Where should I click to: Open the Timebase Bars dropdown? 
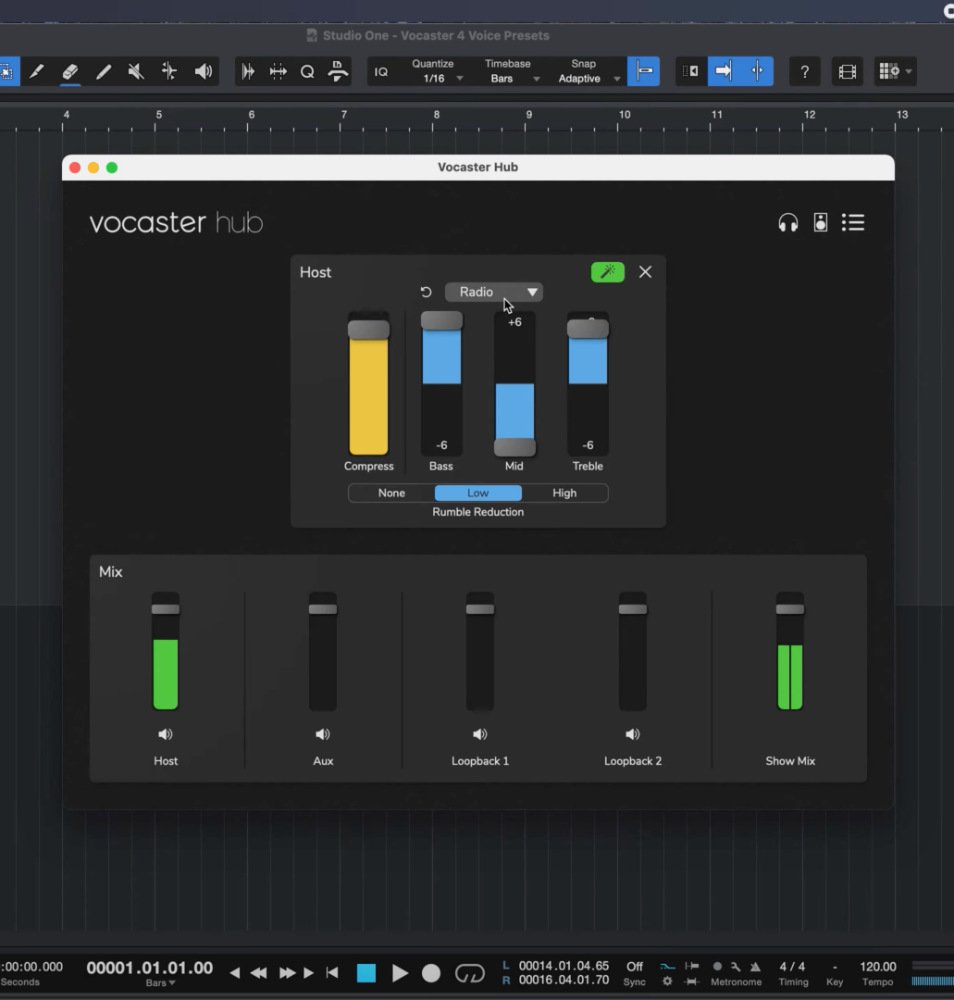(514, 78)
